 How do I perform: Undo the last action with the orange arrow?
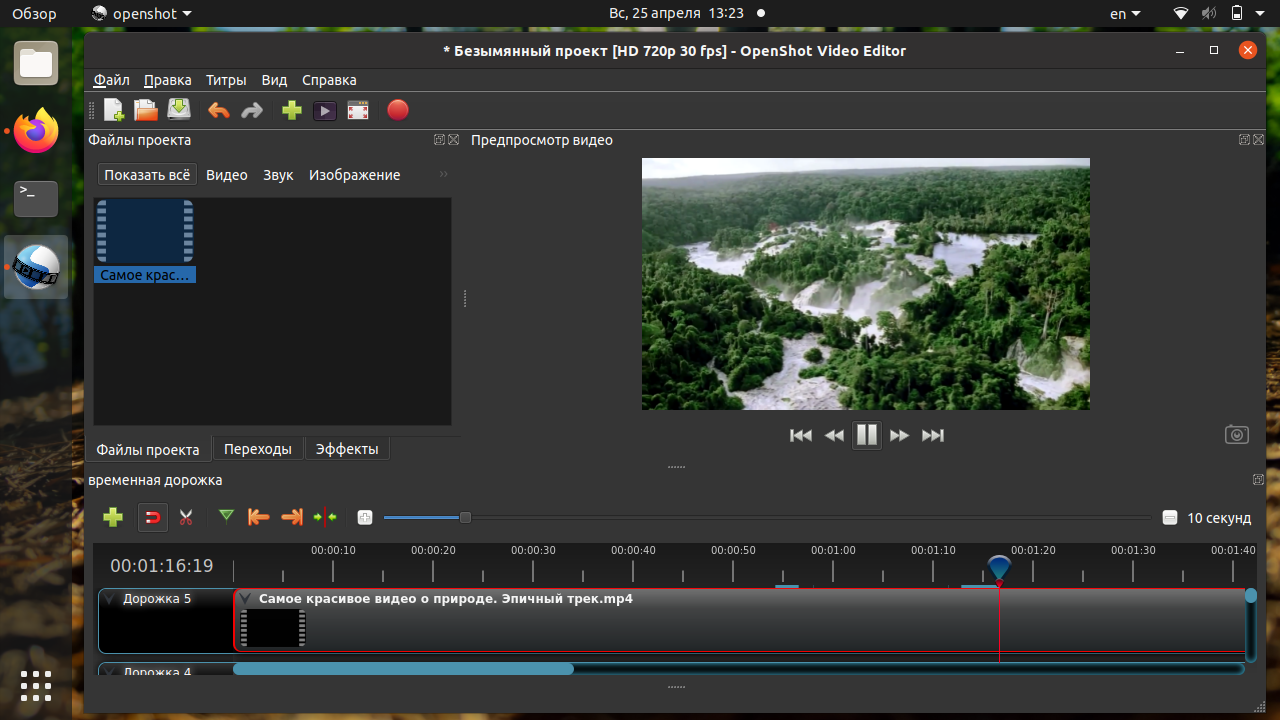[x=218, y=110]
